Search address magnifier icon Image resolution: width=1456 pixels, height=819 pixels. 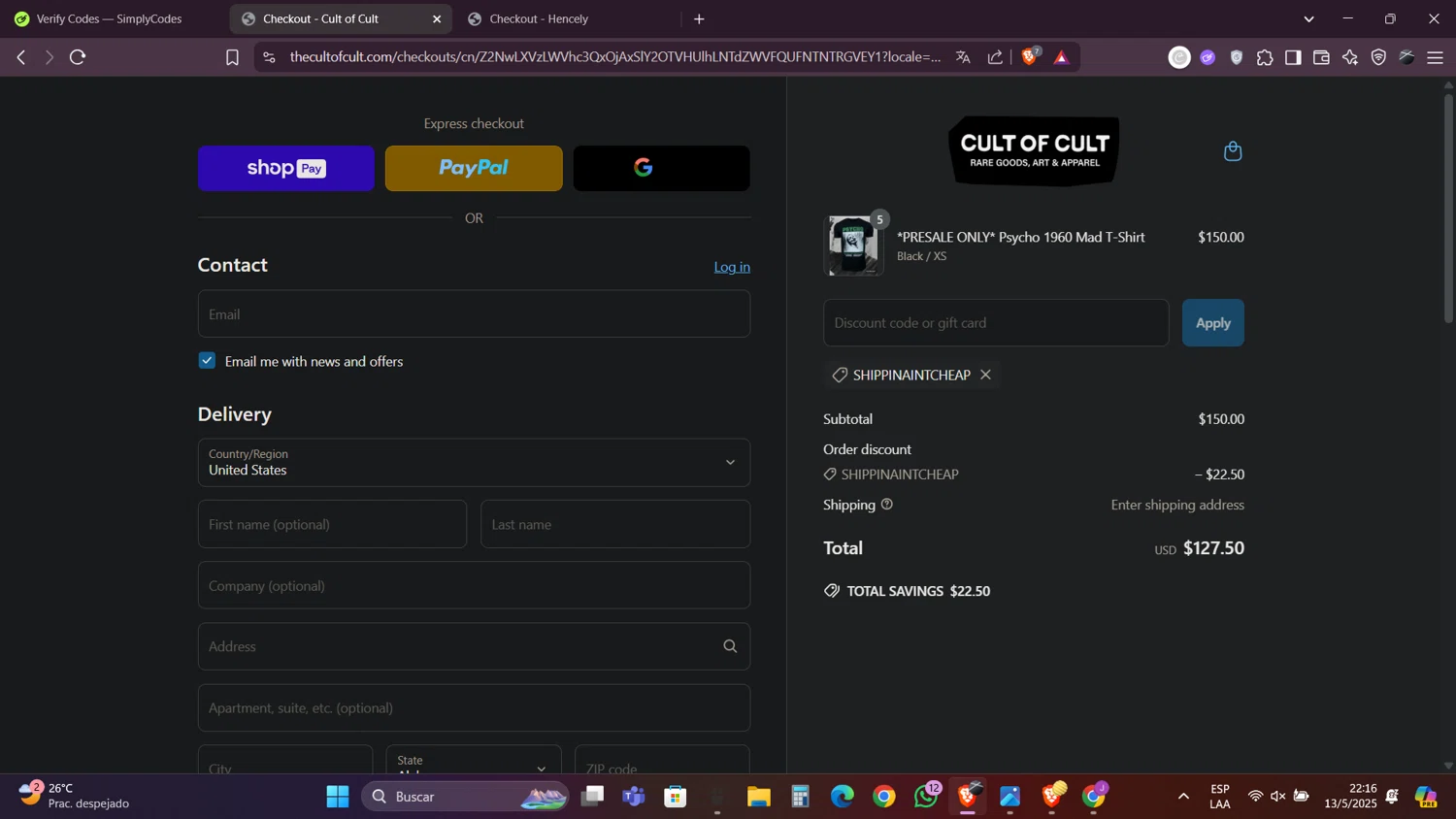click(x=730, y=646)
